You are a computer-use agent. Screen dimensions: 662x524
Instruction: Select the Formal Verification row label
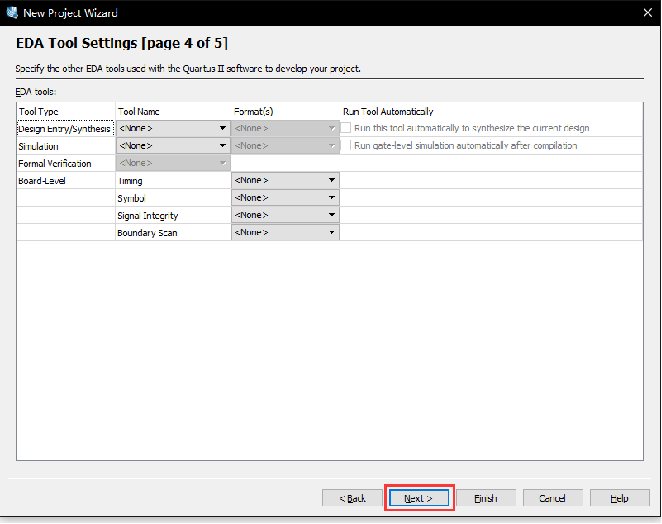tap(54, 163)
